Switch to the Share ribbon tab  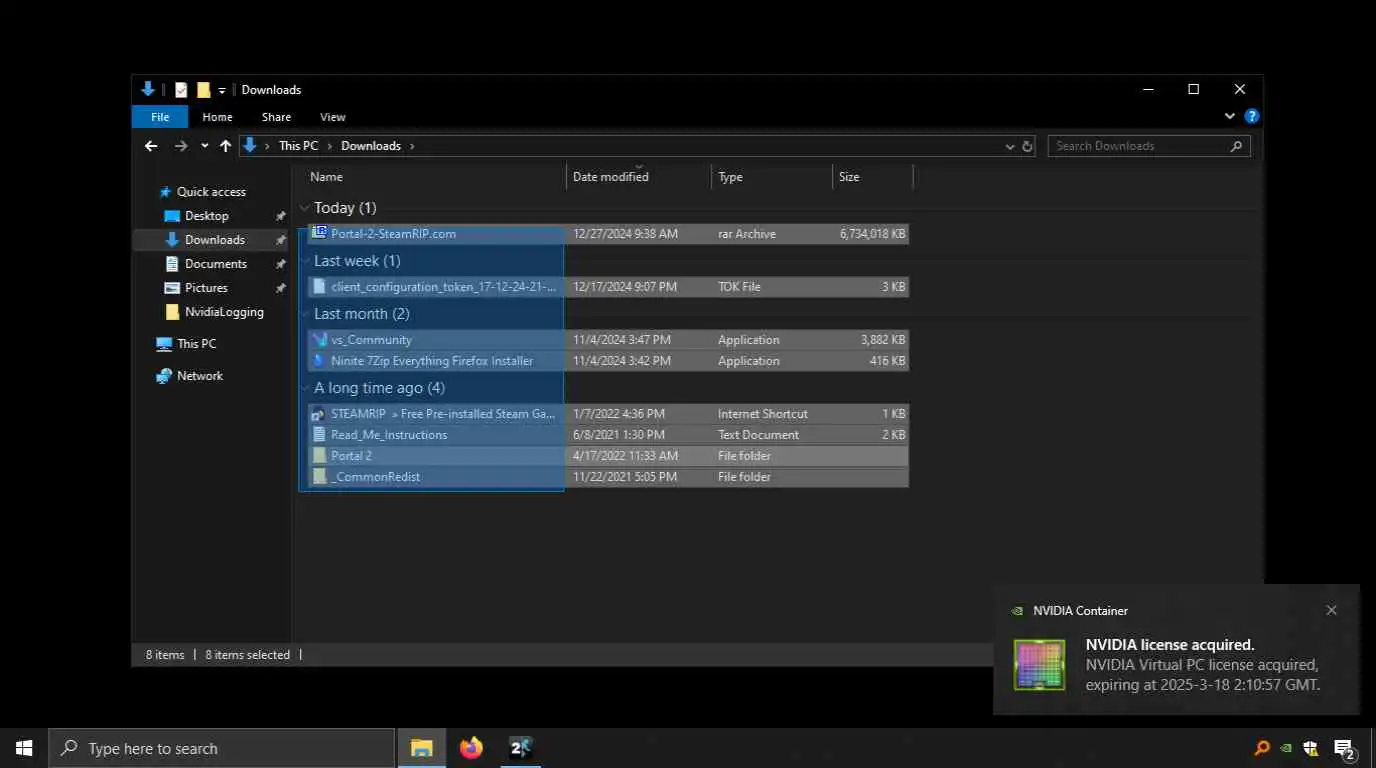coord(276,117)
